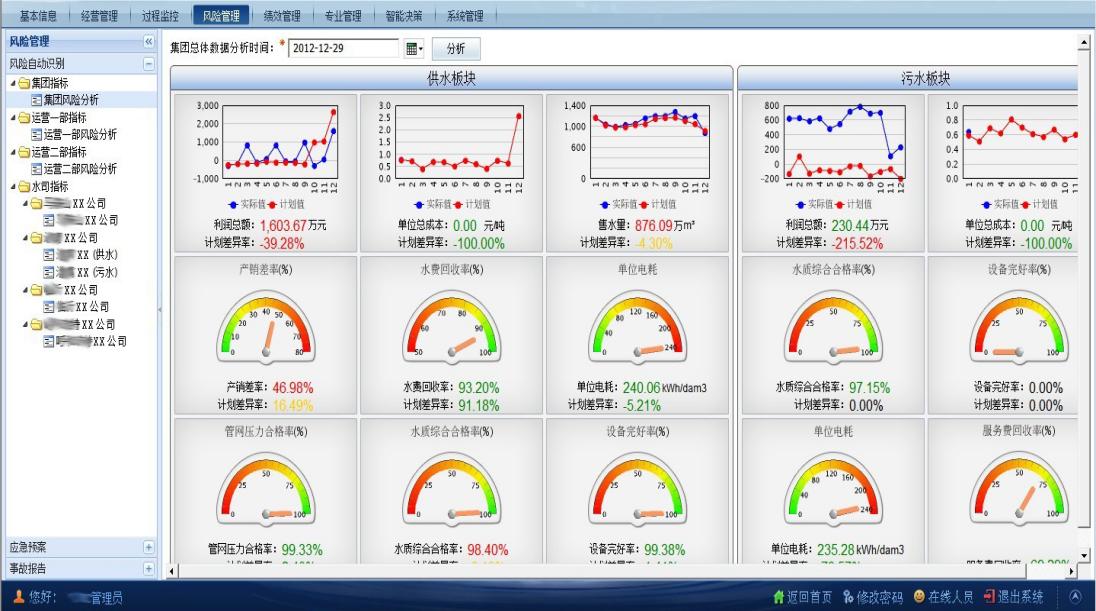Viewport: 1096px width, 611px height.
Task: Click the key icon for 修改密码
Action: coord(848,597)
